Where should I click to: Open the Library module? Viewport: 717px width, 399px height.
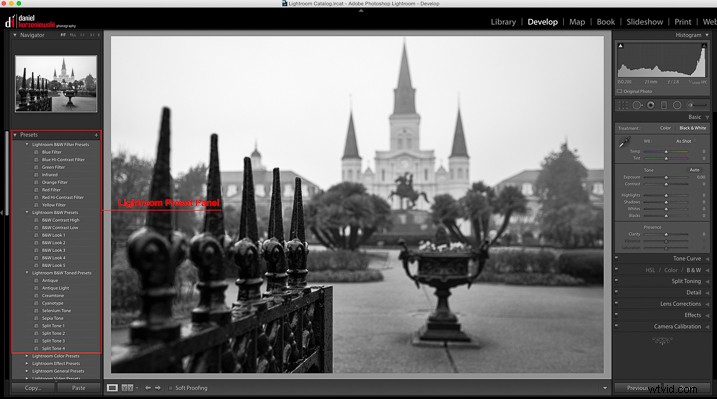[x=503, y=21]
